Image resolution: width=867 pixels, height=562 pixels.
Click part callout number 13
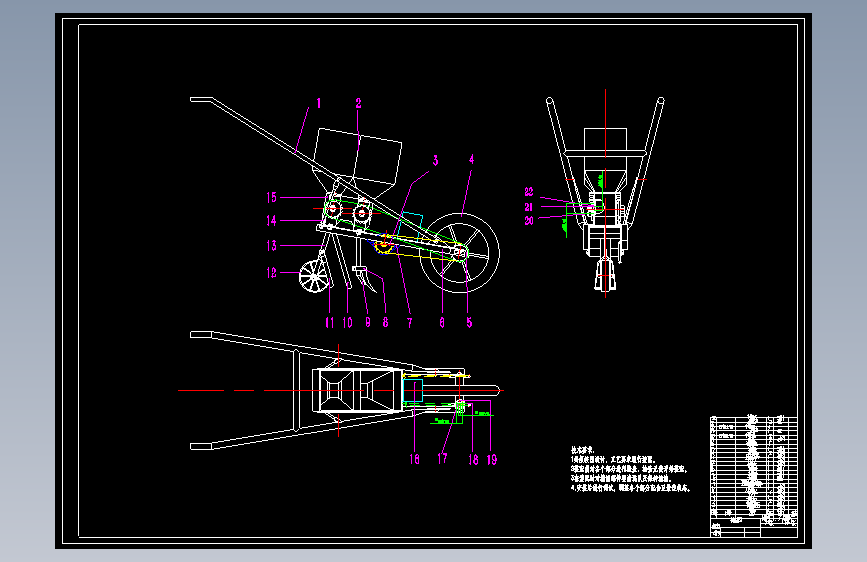click(271, 246)
